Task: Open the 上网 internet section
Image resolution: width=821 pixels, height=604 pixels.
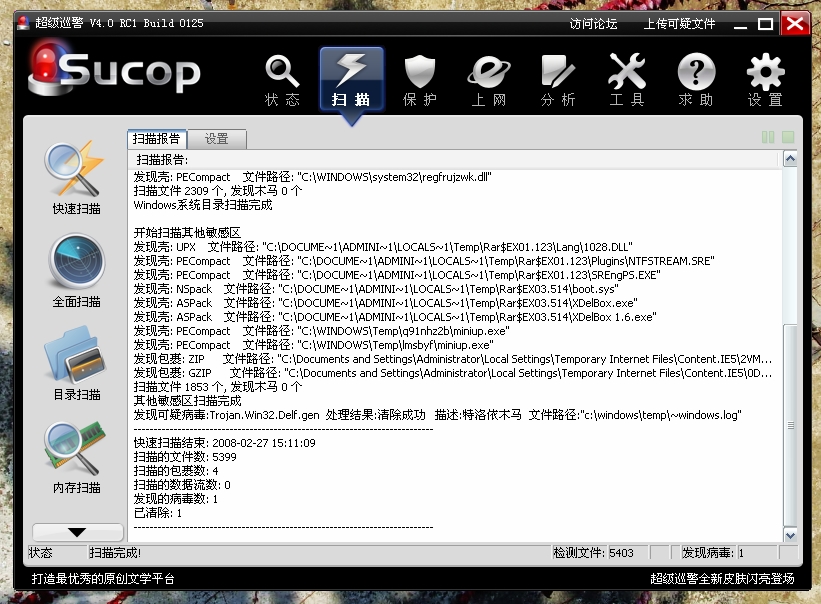Action: [x=489, y=80]
